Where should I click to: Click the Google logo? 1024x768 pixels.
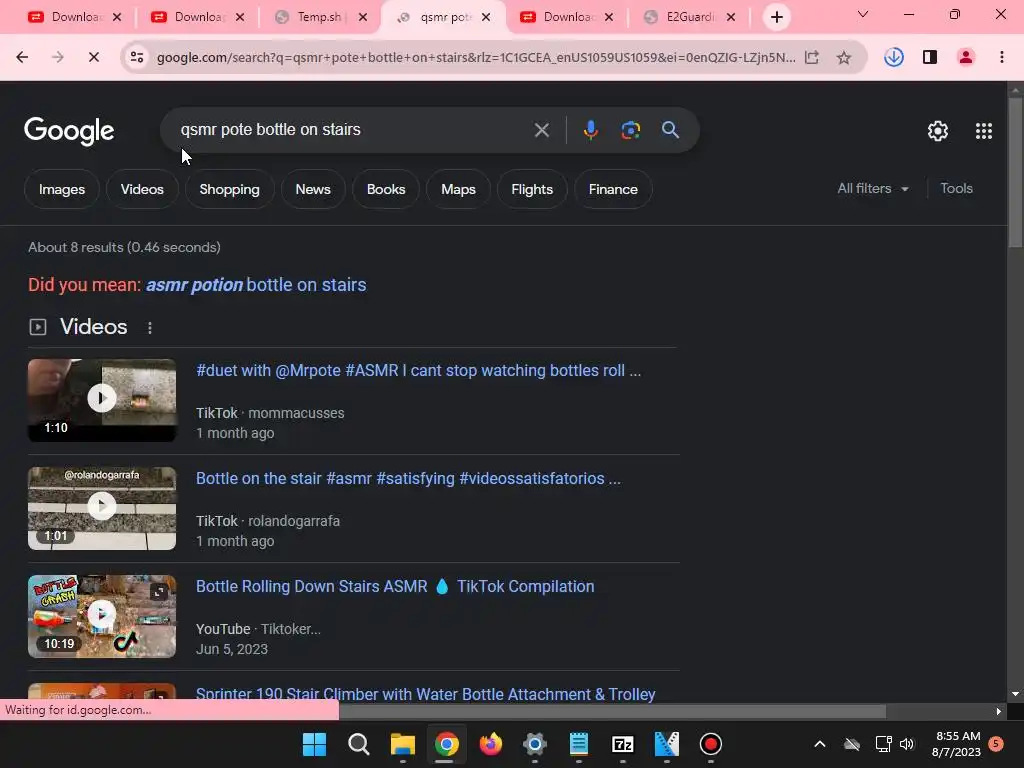point(69,131)
